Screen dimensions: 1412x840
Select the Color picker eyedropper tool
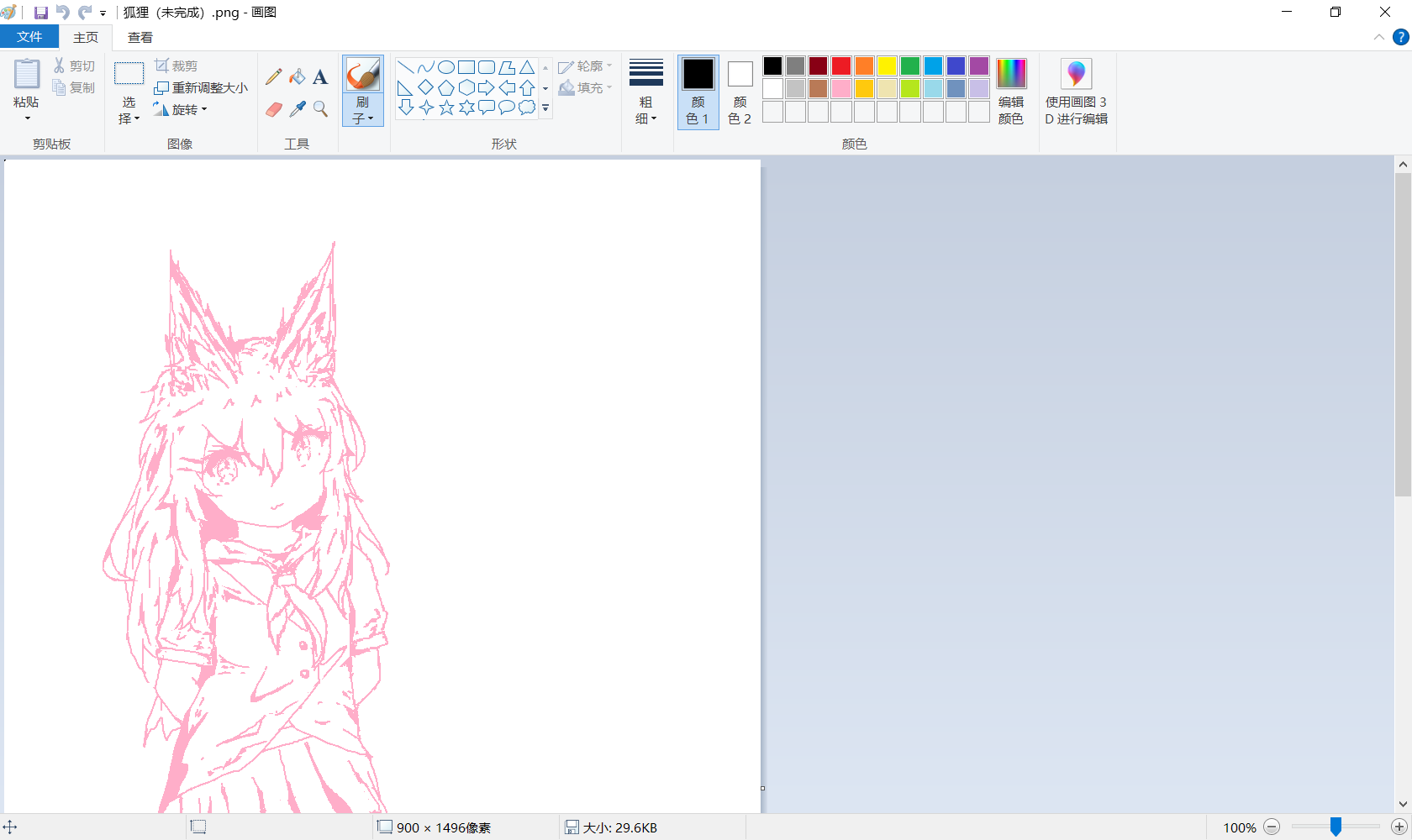point(297,109)
